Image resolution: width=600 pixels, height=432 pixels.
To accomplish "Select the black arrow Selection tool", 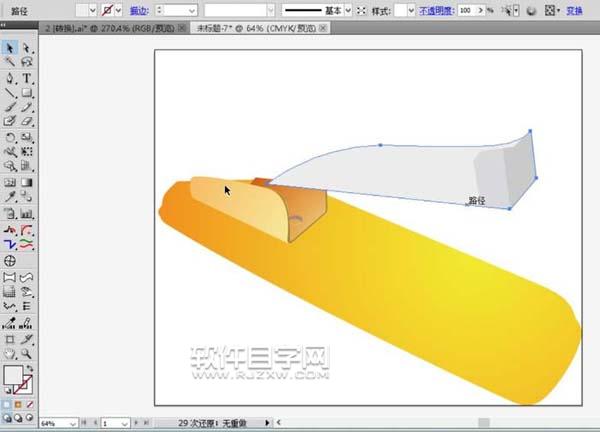I will point(9,47).
